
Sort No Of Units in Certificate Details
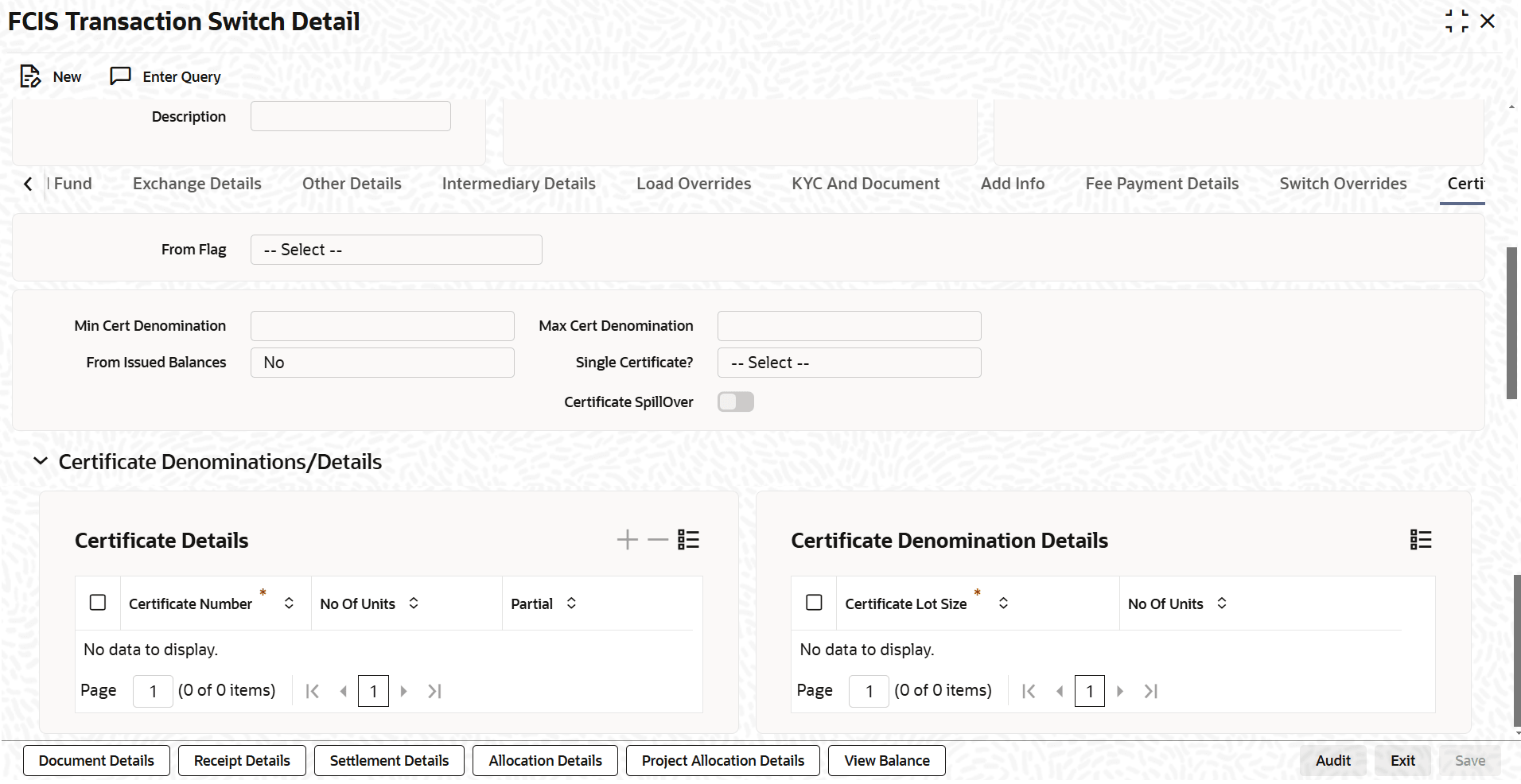pyautogui.click(x=414, y=604)
